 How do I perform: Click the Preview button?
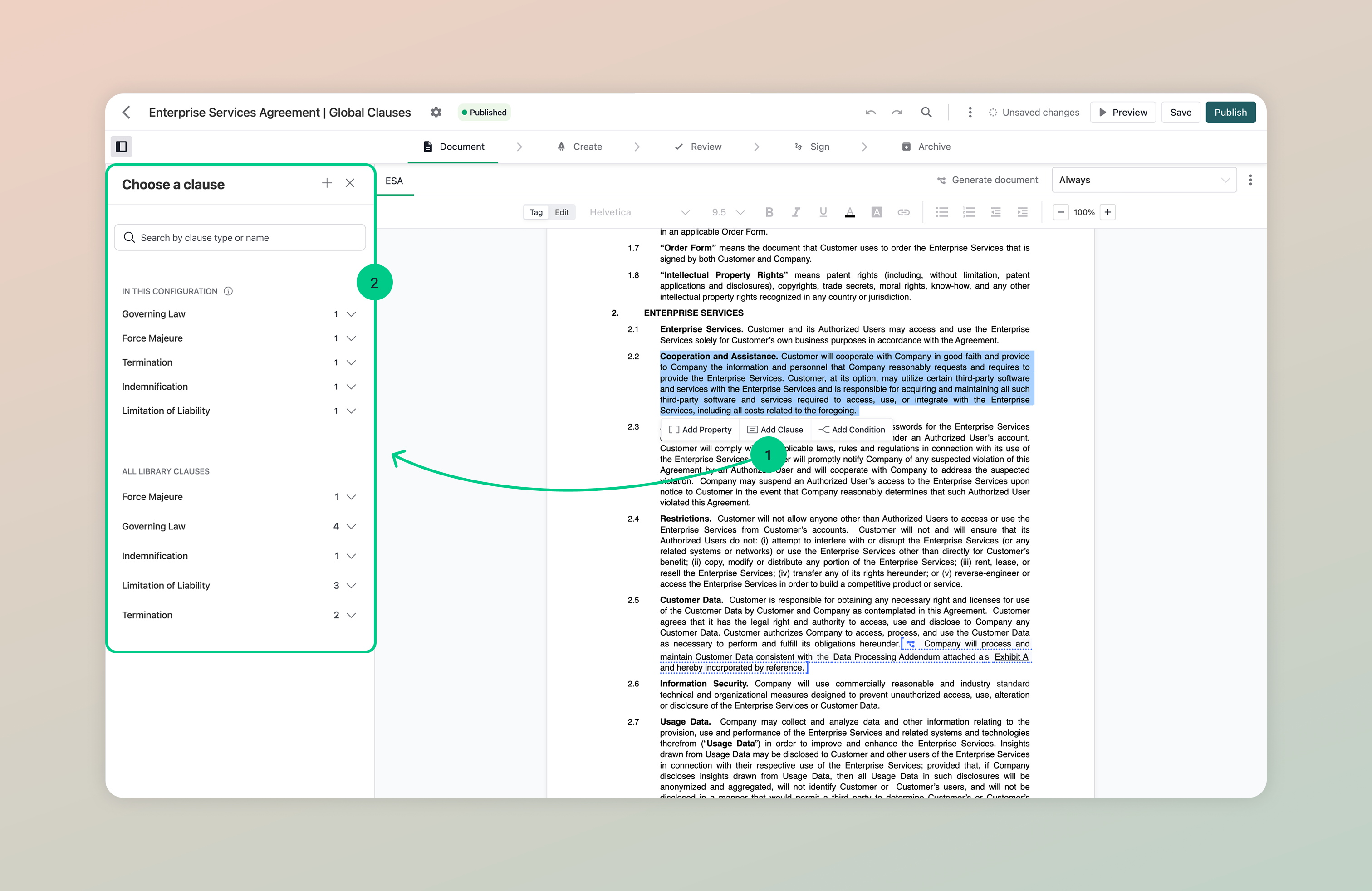coord(1123,113)
